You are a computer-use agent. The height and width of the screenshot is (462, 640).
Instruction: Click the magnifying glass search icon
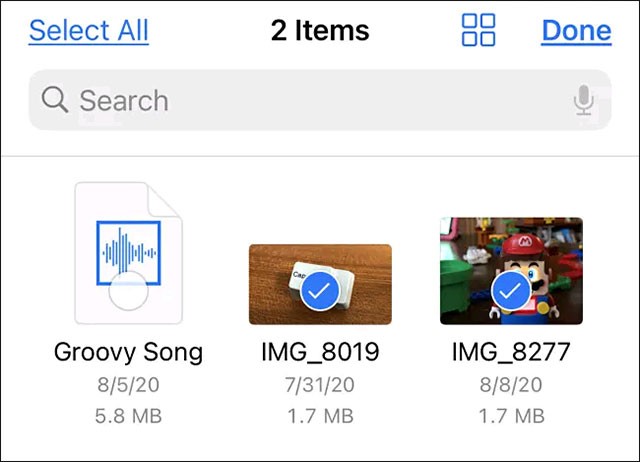coord(55,100)
